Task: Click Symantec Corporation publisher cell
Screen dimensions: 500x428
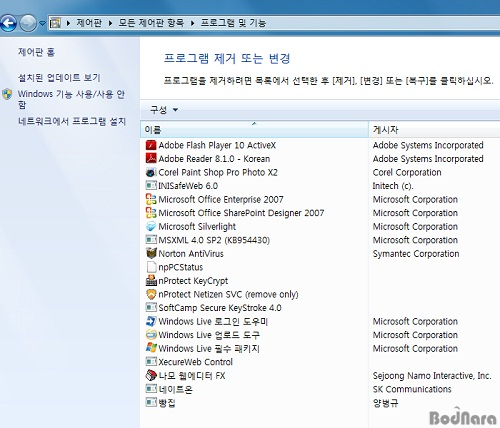Action: [416, 254]
